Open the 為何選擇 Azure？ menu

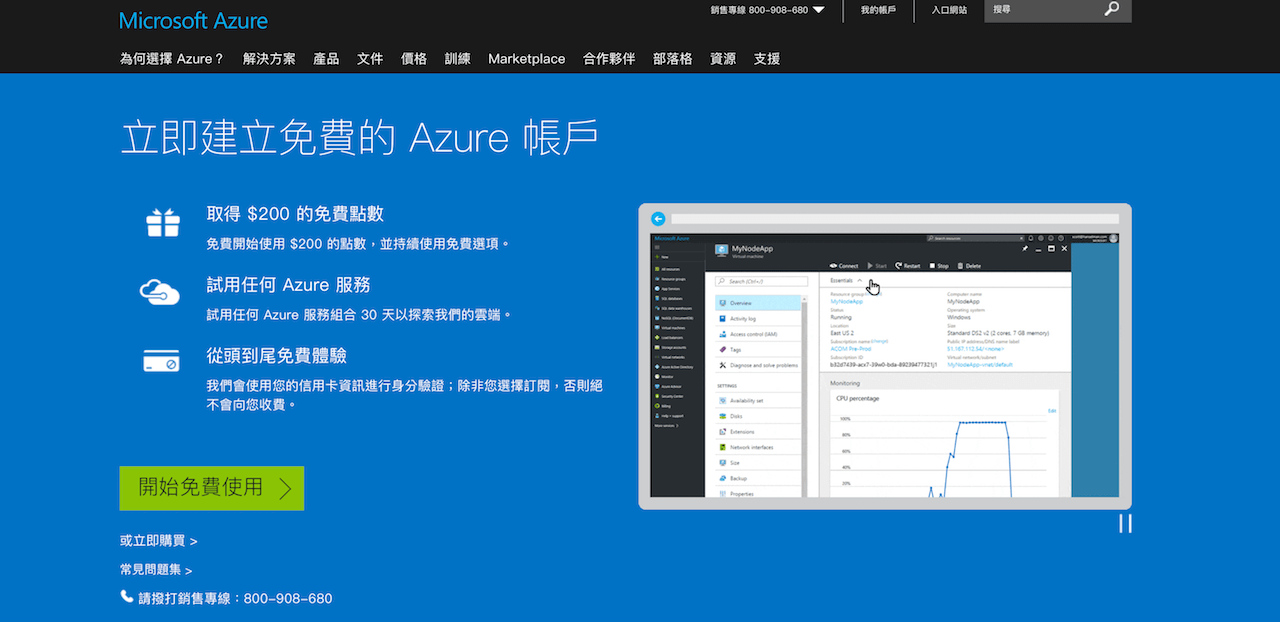tap(172, 59)
